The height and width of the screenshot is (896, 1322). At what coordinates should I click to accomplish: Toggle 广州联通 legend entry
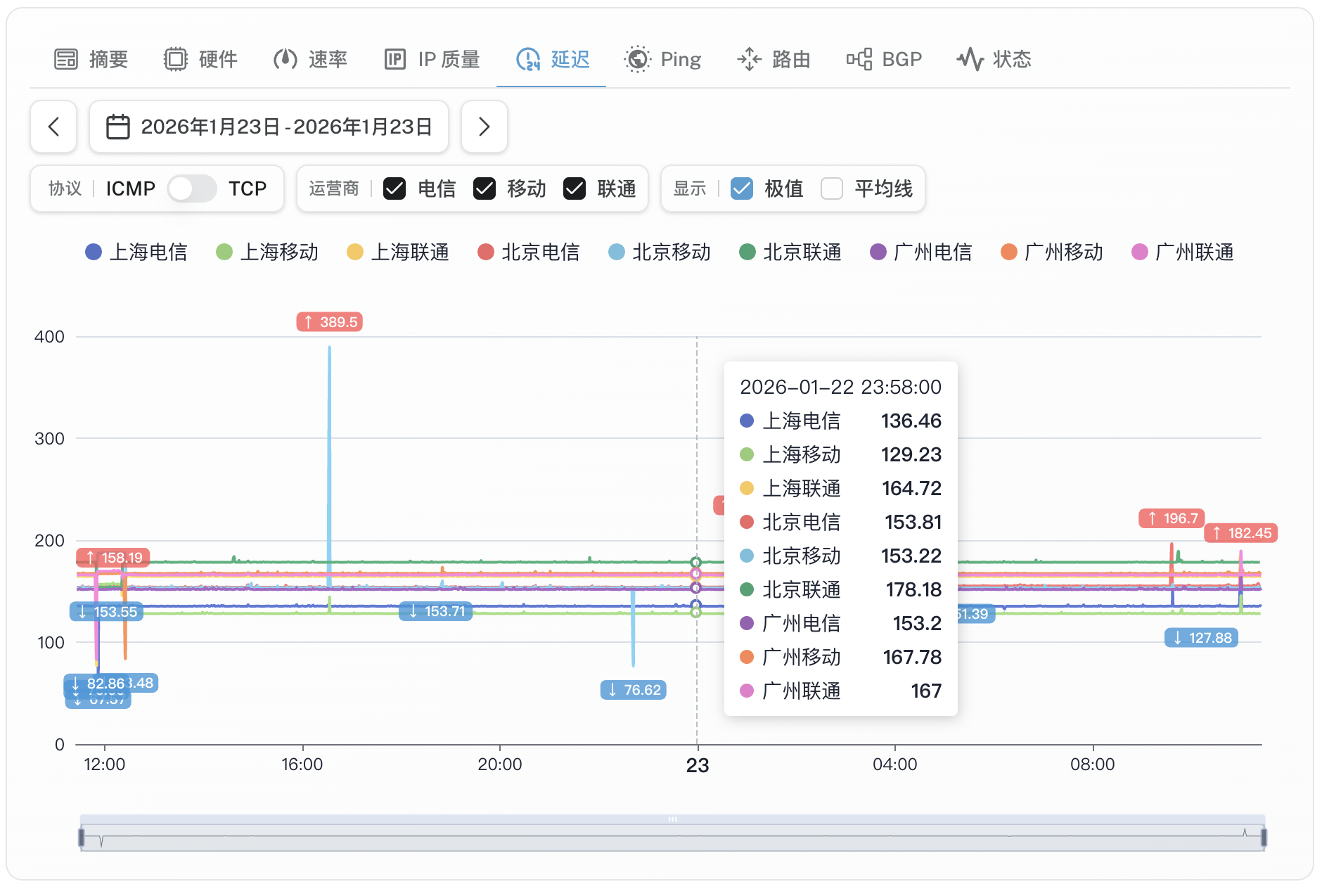pos(1183,252)
